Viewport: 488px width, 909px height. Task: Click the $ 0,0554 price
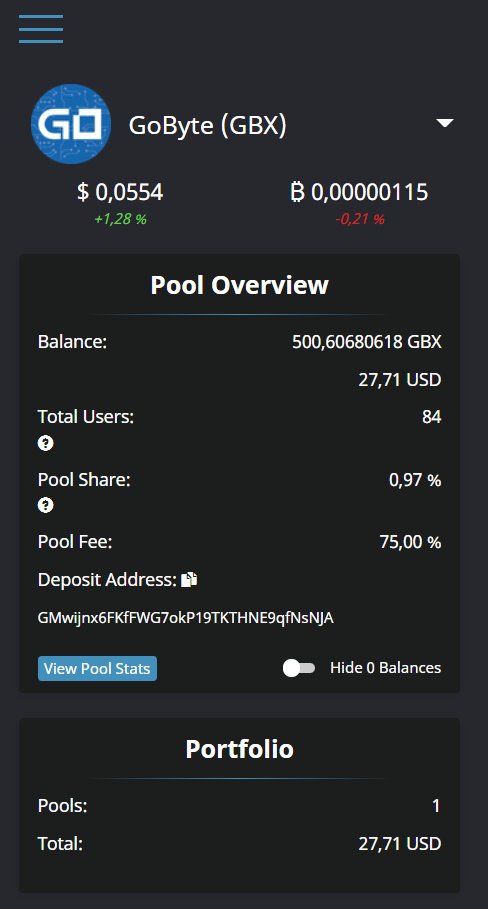(121, 192)
